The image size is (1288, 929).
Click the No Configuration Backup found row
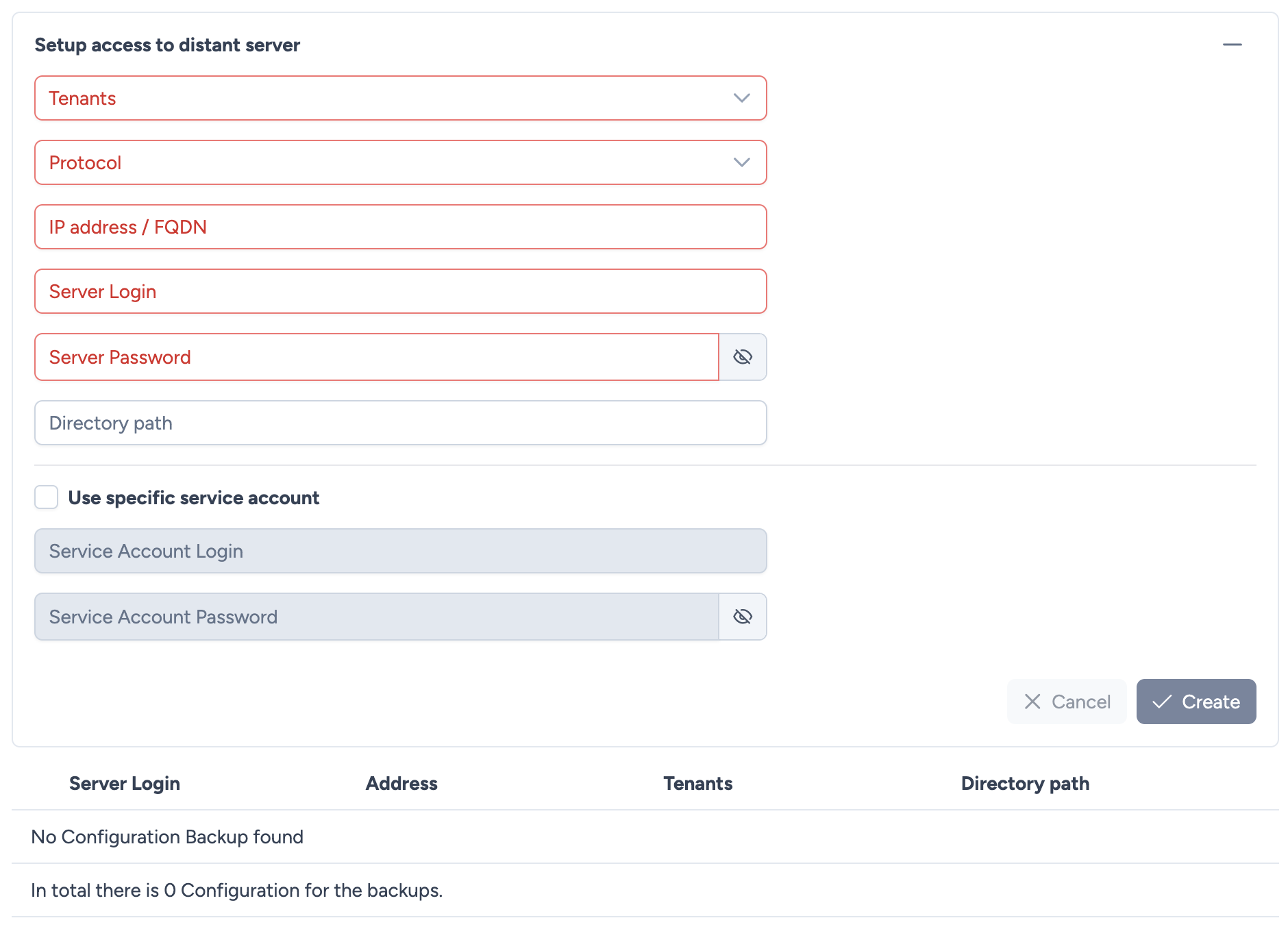[x=167, y=837]
